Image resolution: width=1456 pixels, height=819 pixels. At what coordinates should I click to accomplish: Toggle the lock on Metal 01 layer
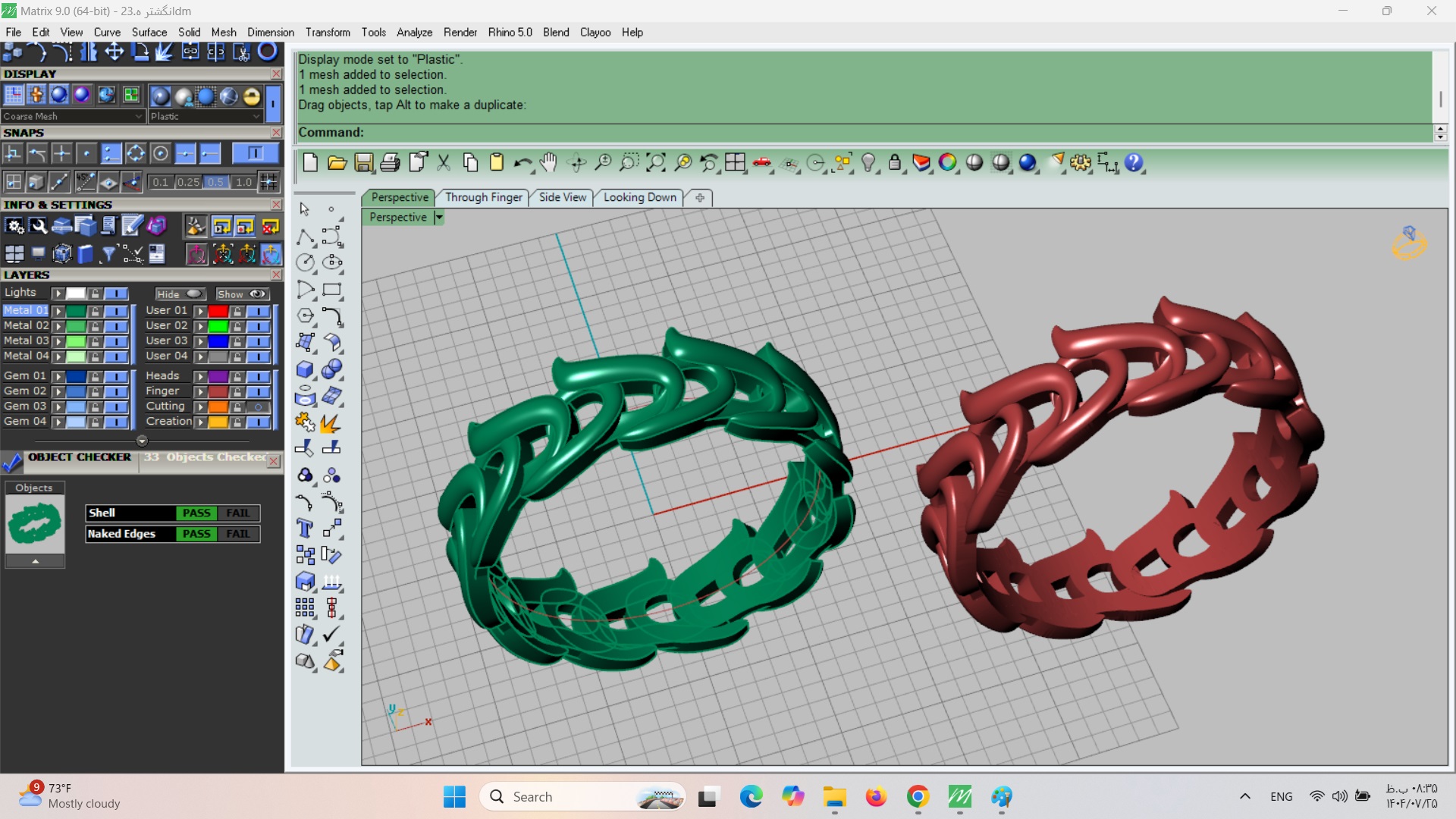(x=95, y=311)
